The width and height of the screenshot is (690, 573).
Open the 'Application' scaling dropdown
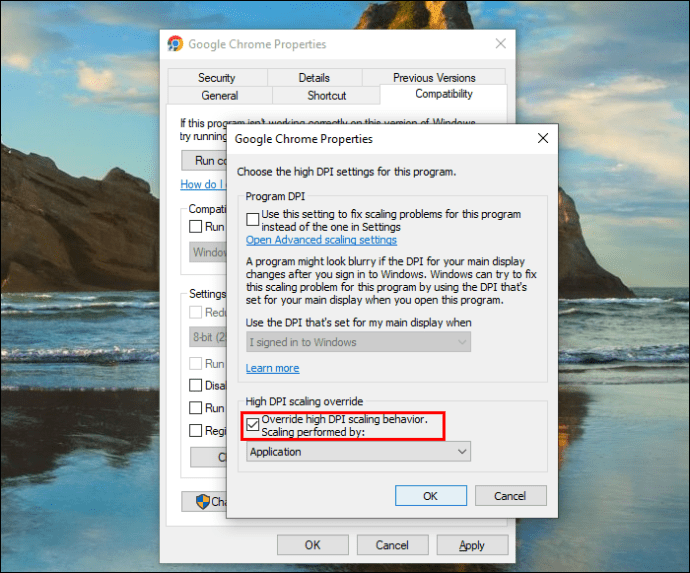(x=358, y=452)
